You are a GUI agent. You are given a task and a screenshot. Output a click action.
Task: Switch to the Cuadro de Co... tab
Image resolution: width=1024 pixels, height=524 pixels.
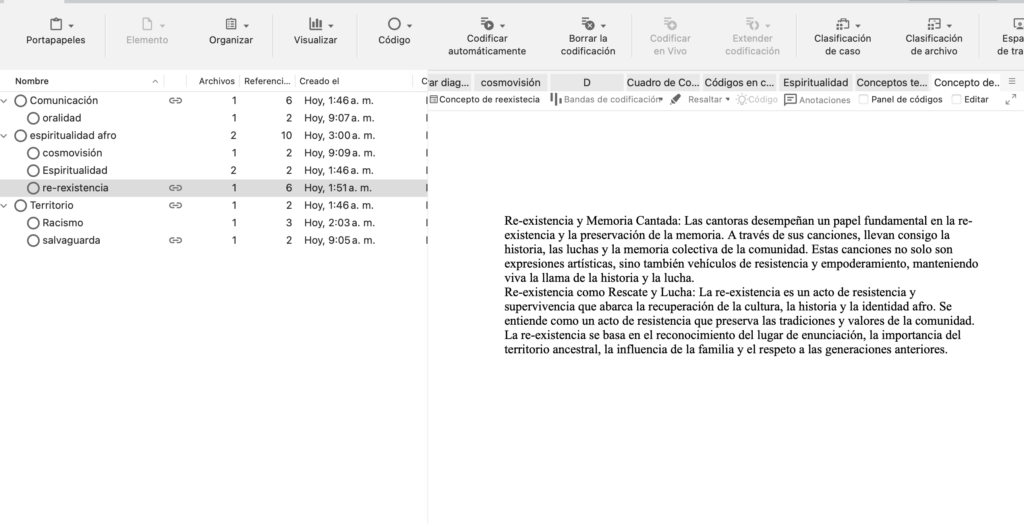(663, 82)
